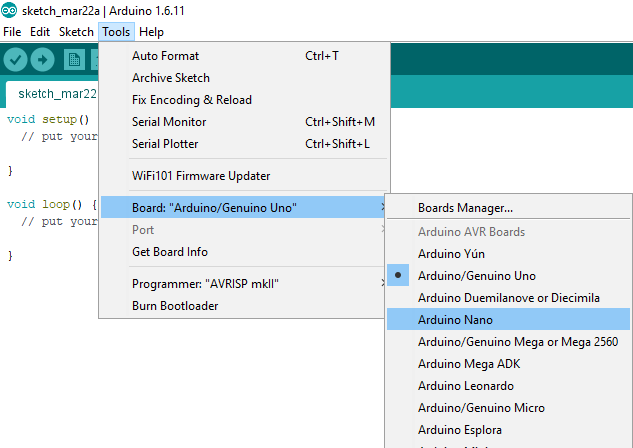Expand the Programmer: "AVRISP mkII" submenu
This screenshot has height=448, width=633.
tap(244, 284)
